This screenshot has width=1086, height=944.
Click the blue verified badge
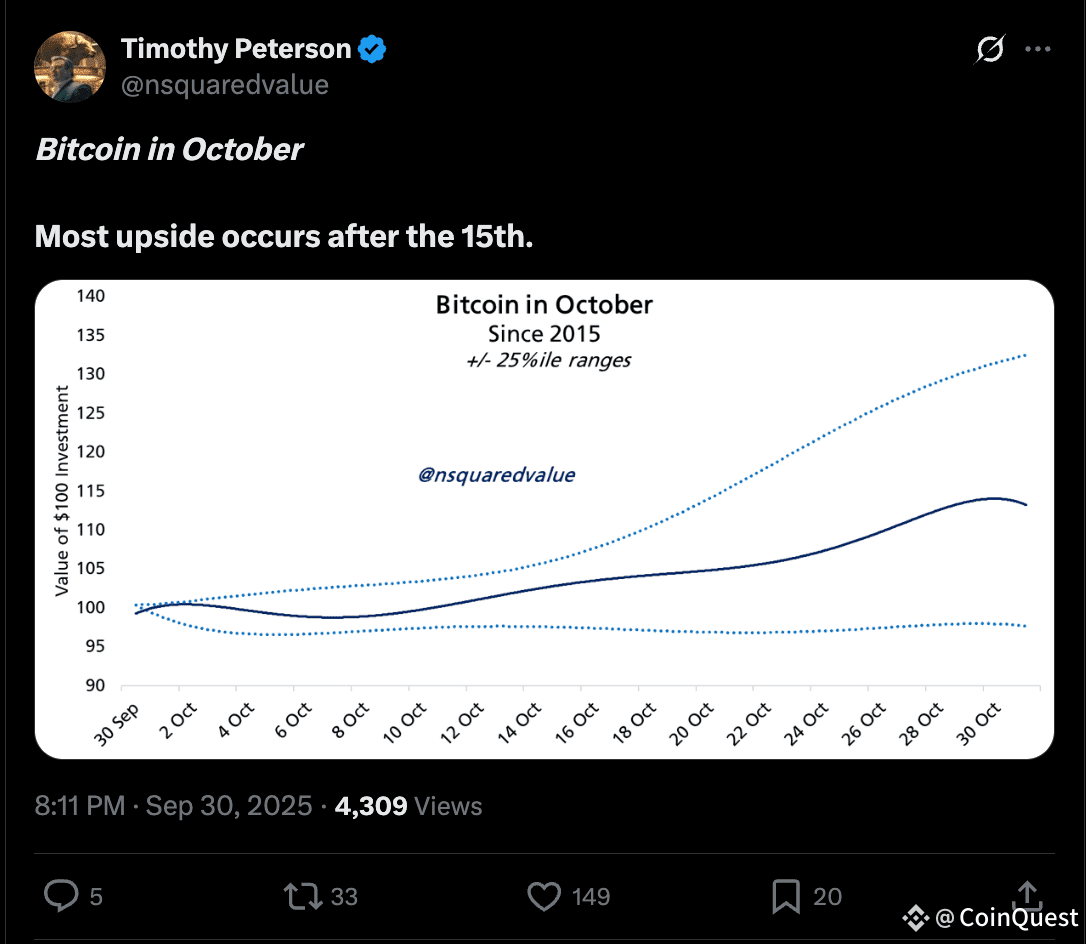click(x=373, y=48)
